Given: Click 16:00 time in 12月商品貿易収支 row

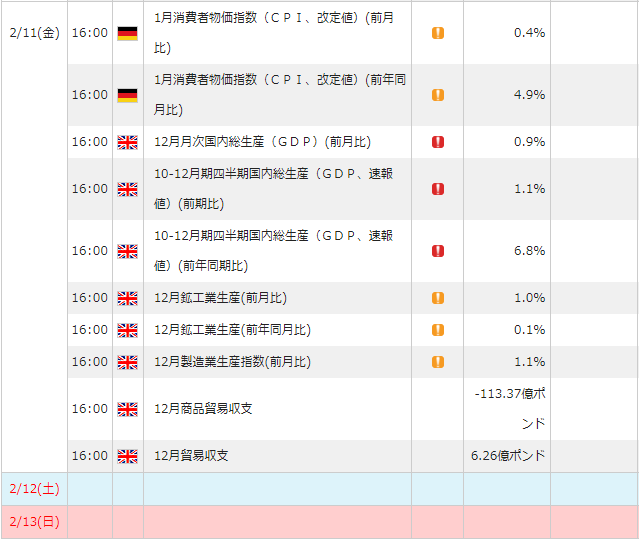Looking at the screenshot, I should pos(90,409).
